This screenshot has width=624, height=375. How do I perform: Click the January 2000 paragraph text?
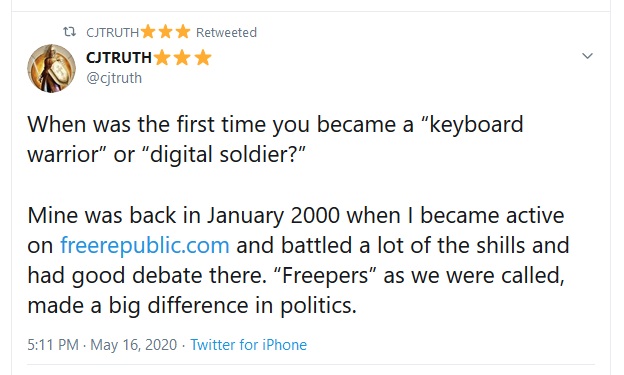click(x=298, y=260)
